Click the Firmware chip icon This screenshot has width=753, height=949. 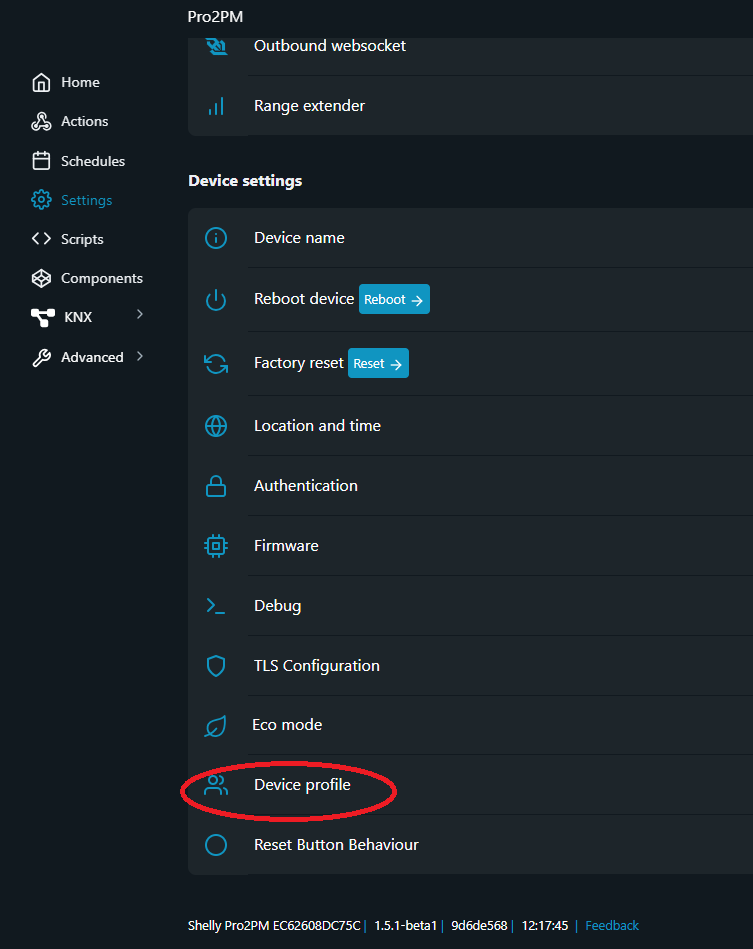216,546
